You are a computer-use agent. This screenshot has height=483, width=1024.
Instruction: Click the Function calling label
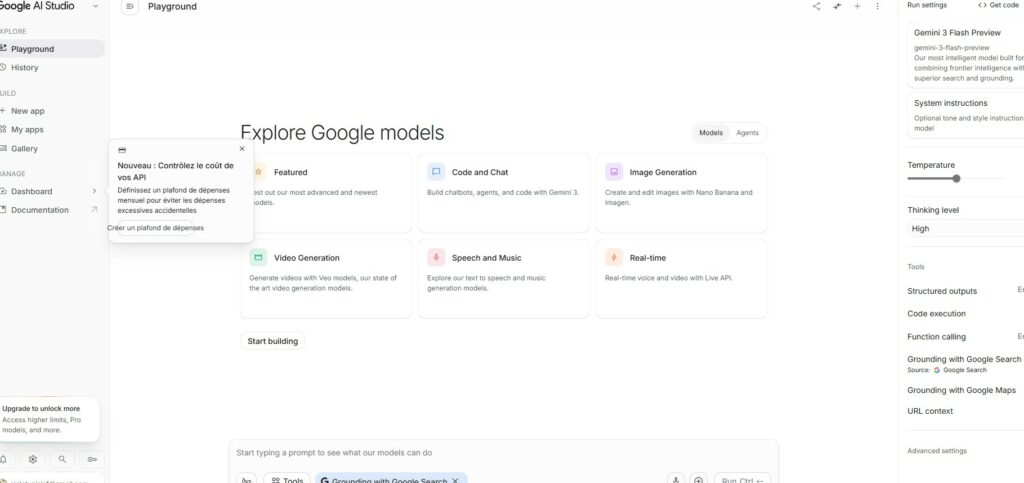936,337
